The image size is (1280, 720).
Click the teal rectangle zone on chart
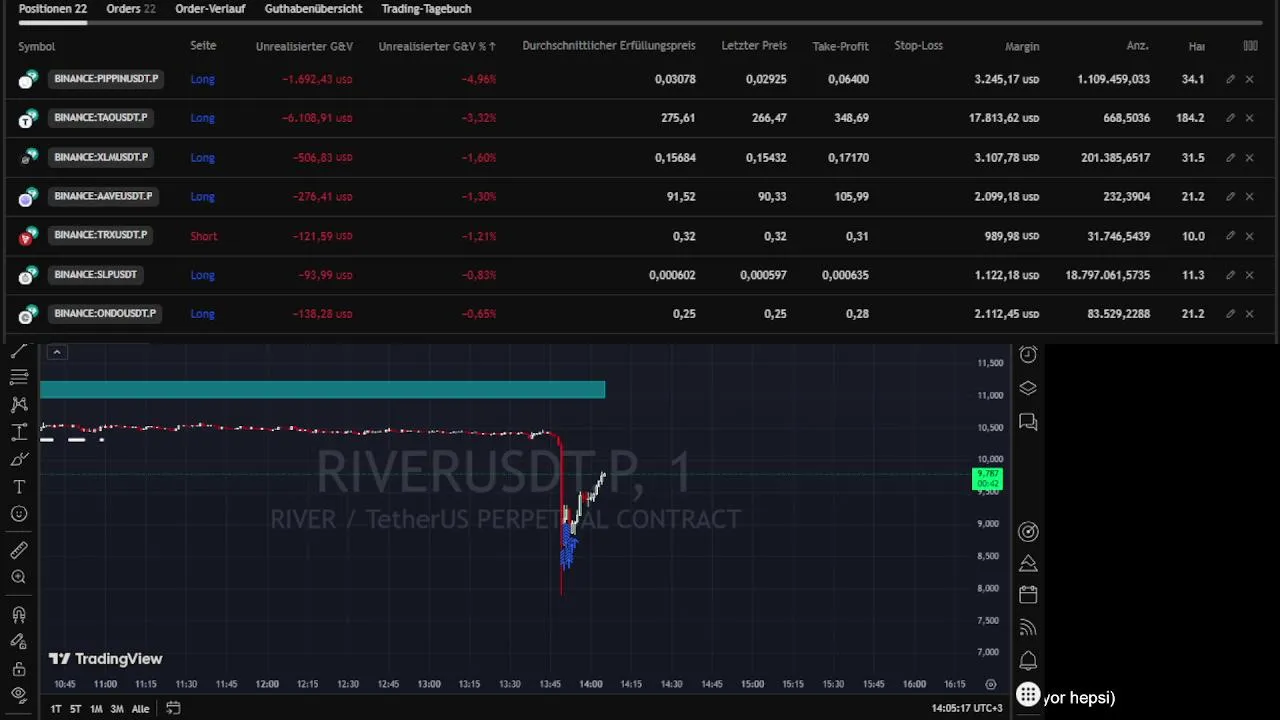point(322,390)
